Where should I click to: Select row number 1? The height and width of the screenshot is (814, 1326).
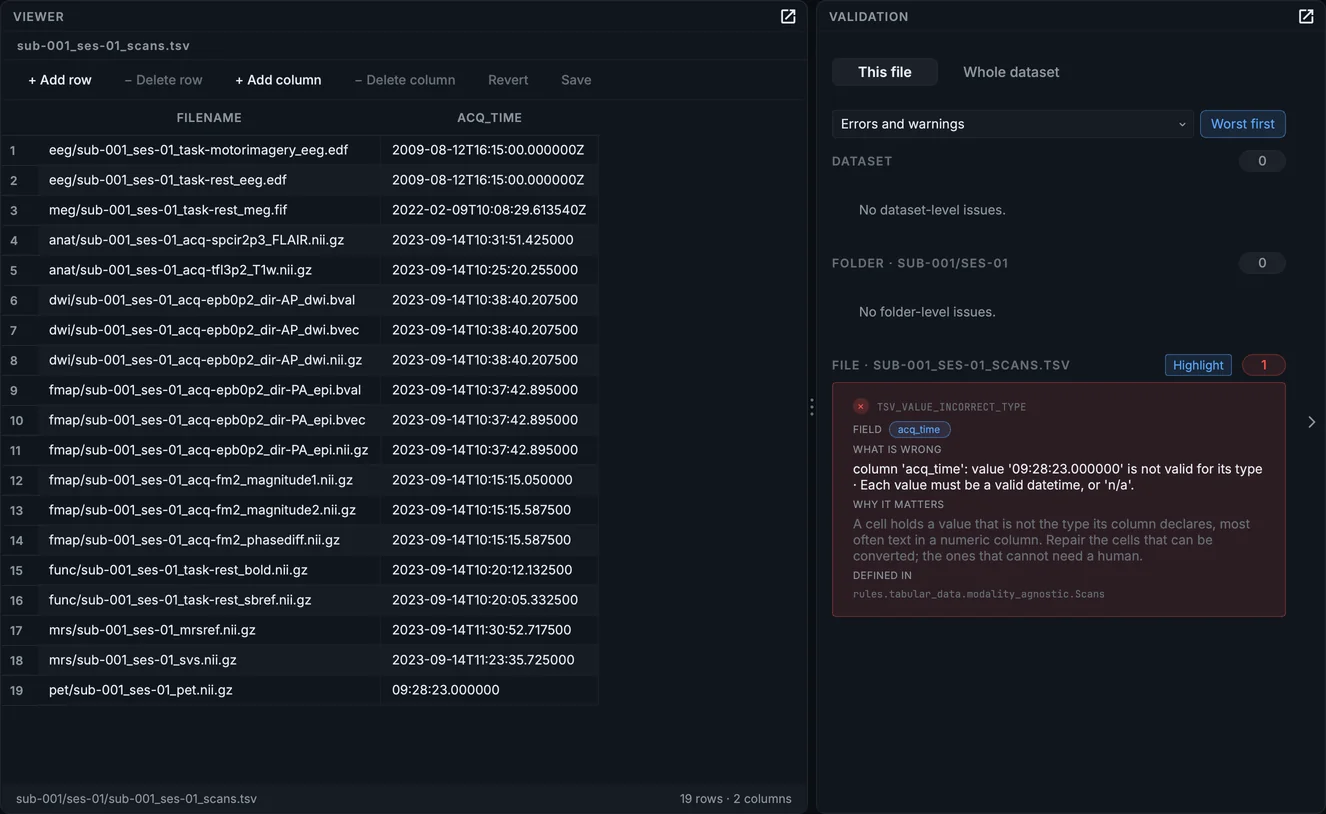click(x=19, y=150)
